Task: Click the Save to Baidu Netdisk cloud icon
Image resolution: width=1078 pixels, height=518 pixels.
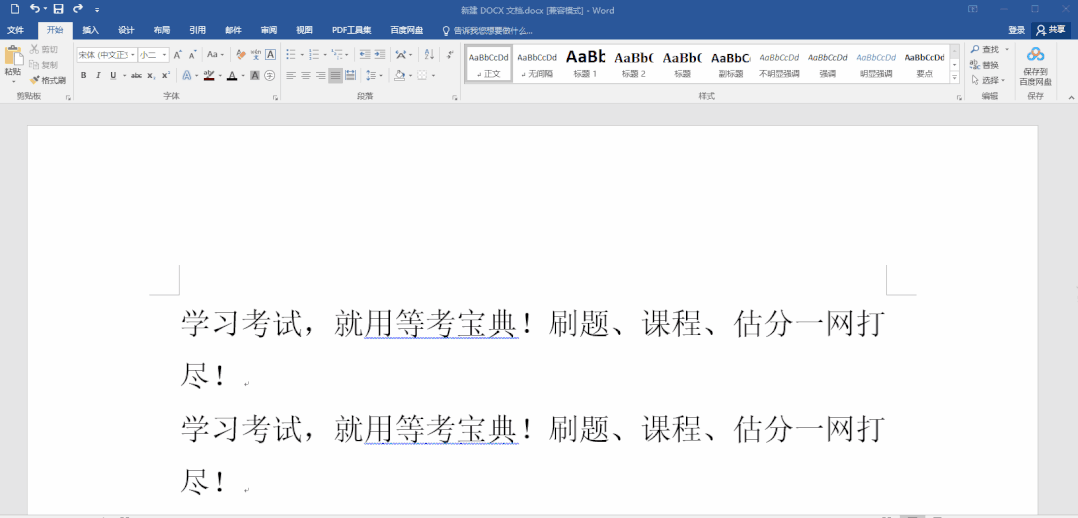Action: 1035,54
